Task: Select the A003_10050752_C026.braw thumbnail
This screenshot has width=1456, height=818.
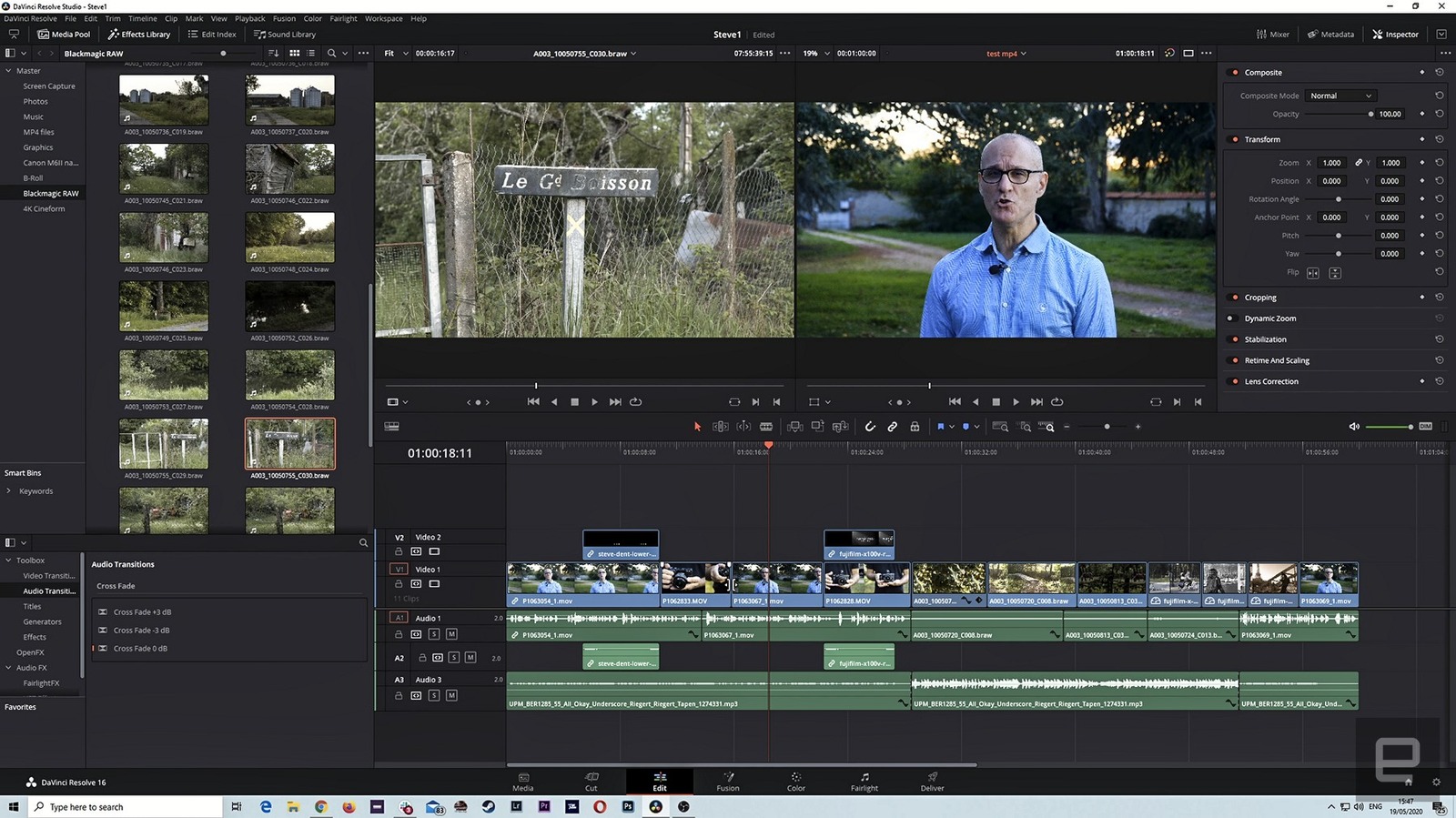Action: coord(289,307)
